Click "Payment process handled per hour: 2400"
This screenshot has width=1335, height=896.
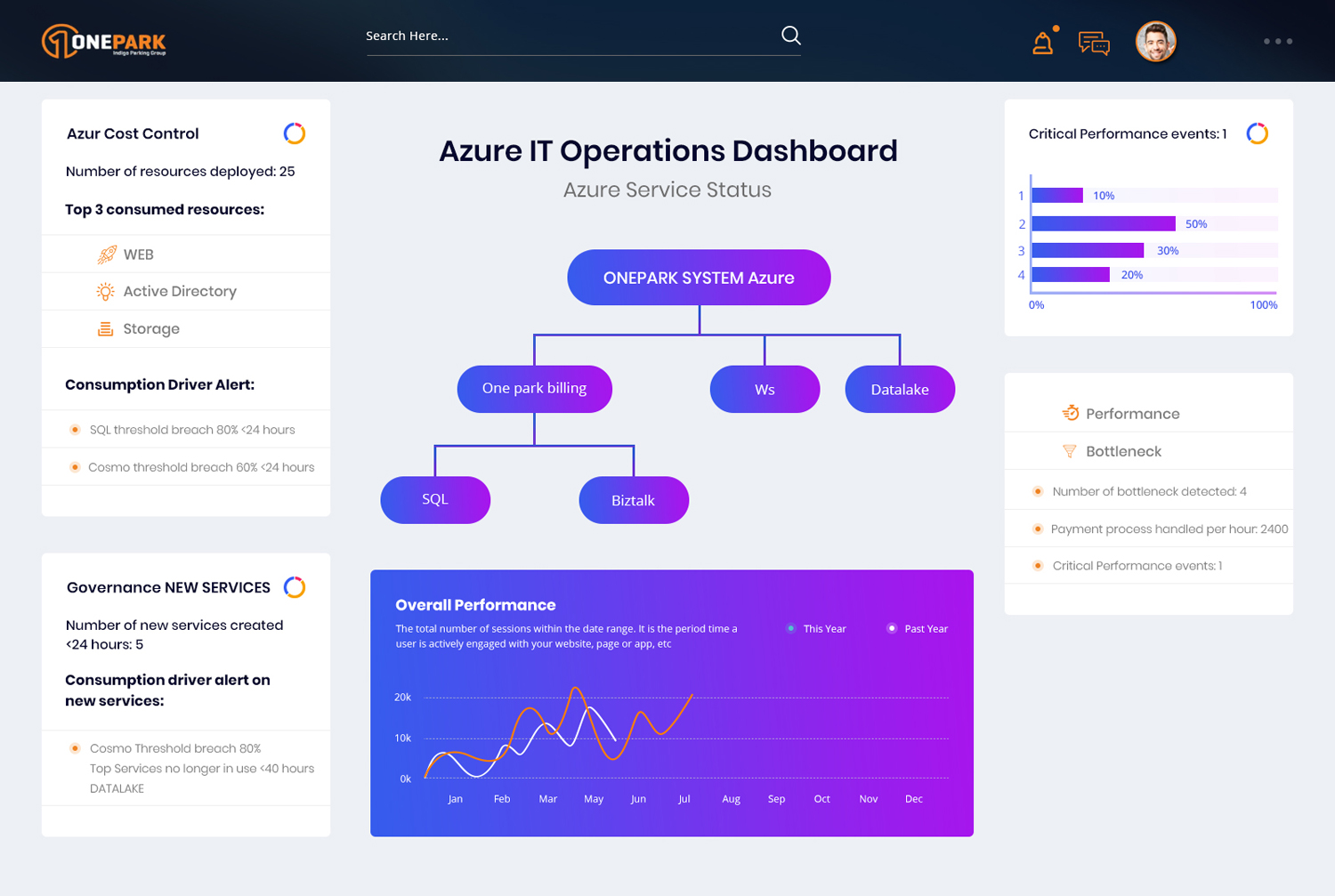(1169, 529)
